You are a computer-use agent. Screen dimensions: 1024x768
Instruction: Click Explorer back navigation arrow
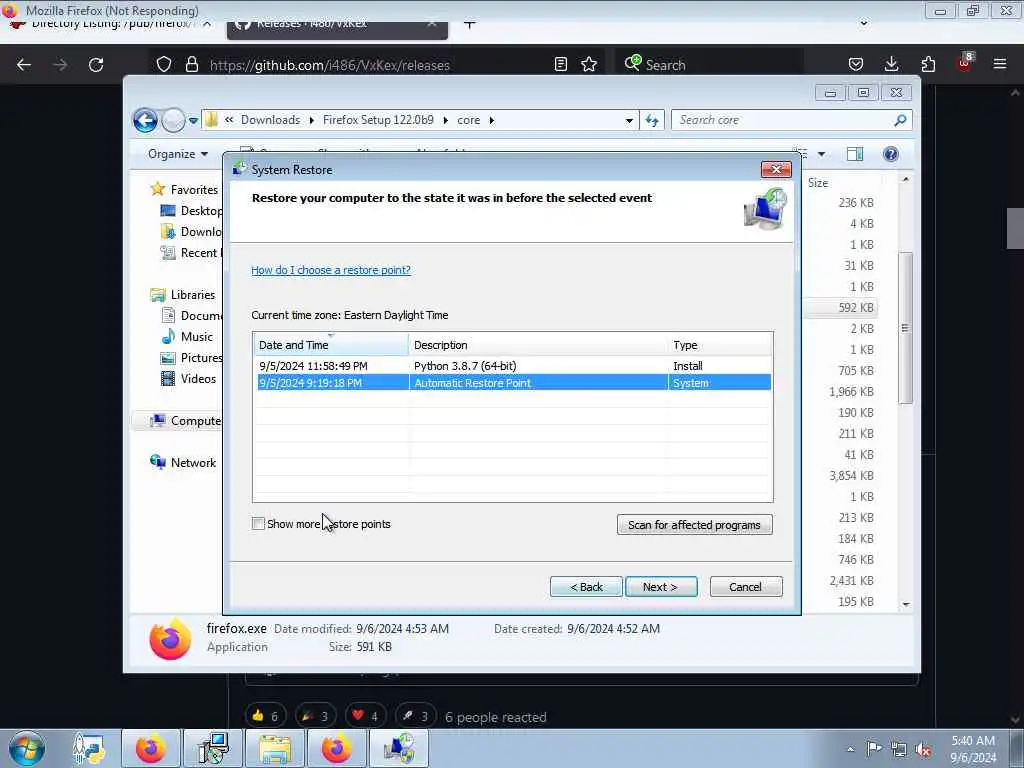click(145, 120)
